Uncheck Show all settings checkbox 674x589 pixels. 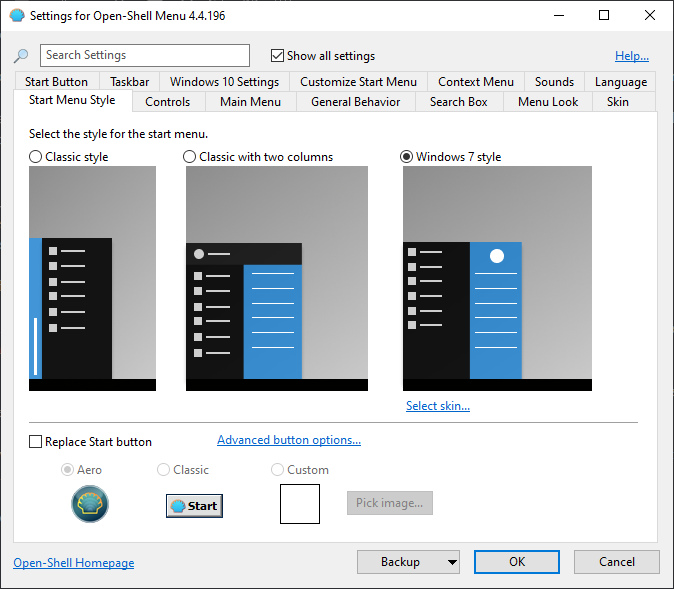[277, 55]
